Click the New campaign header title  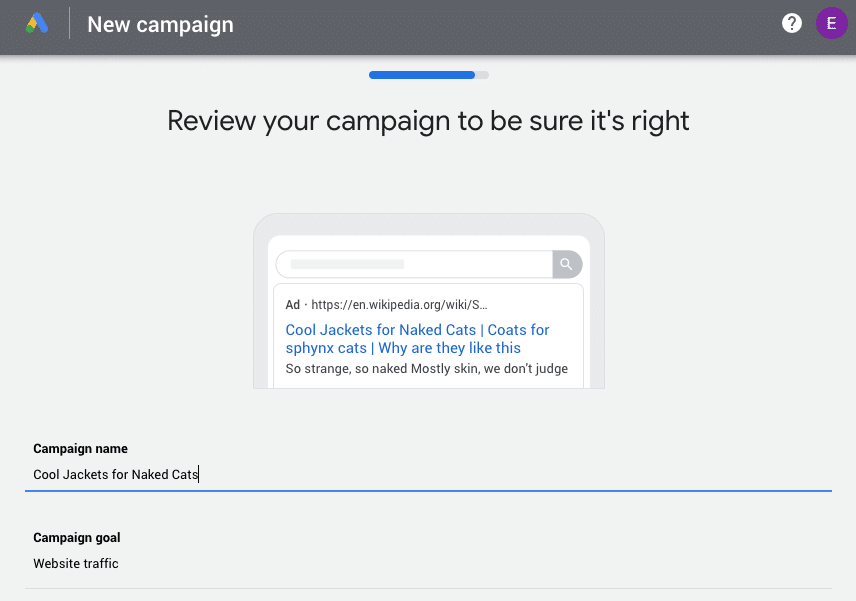coord(160,24)
